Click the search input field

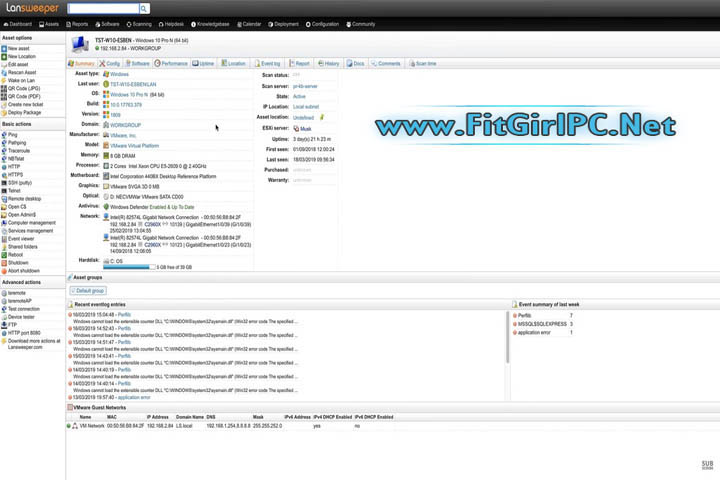[102, 9]
